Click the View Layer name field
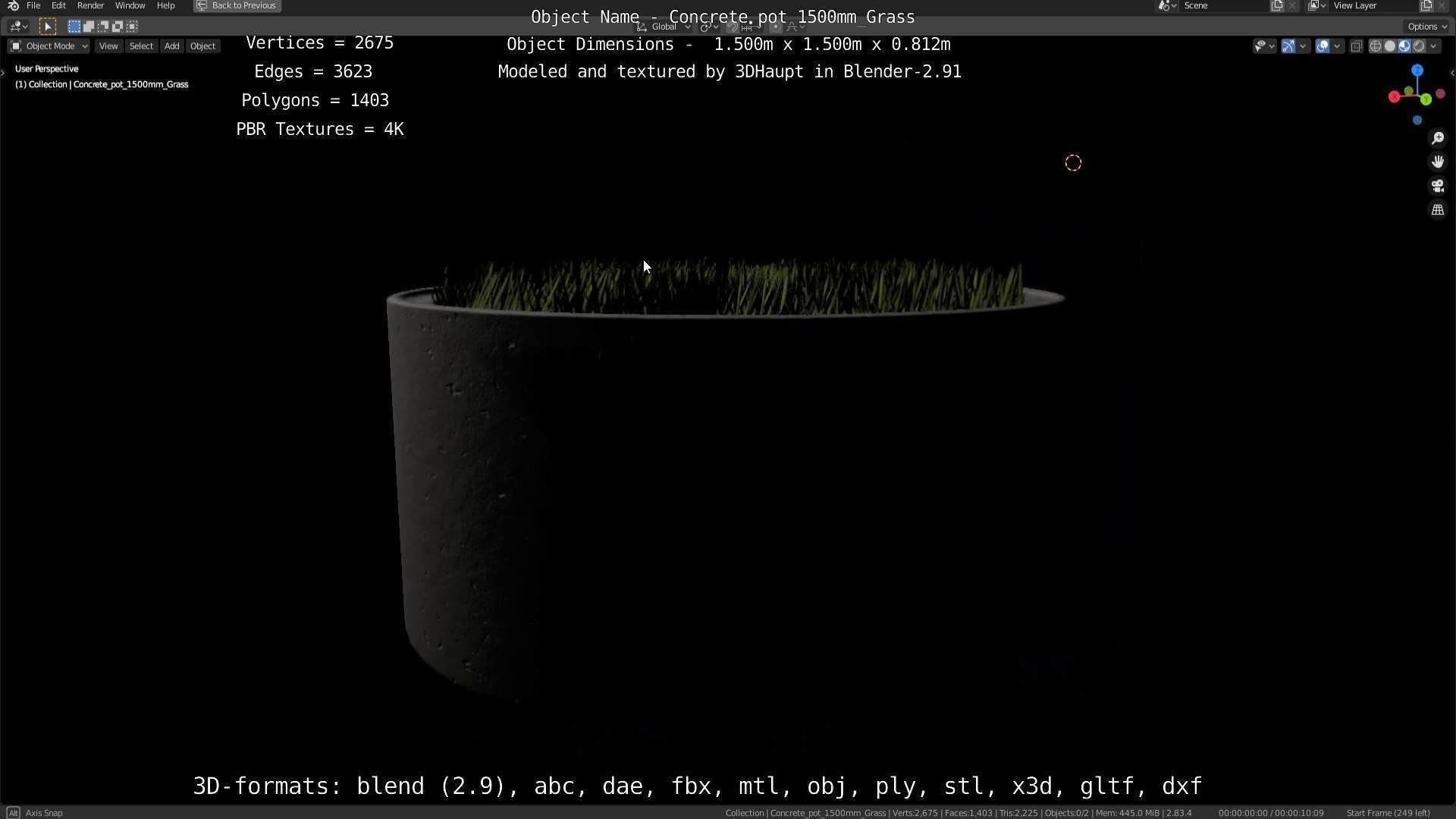 (1374, 5)
